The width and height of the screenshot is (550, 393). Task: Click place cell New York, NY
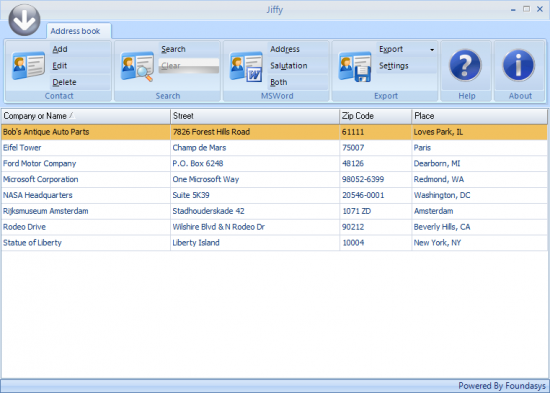tap(479, 242)
